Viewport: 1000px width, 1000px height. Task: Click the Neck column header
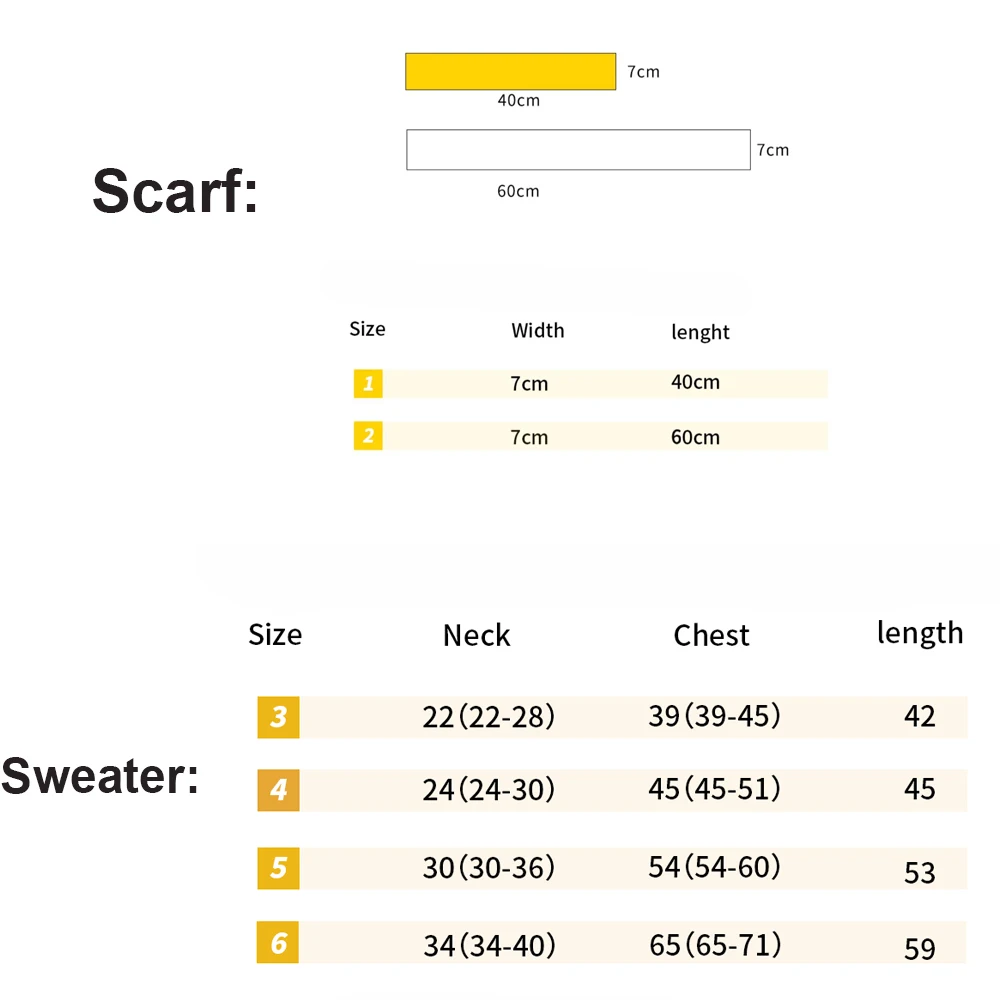tap(476, 635)
